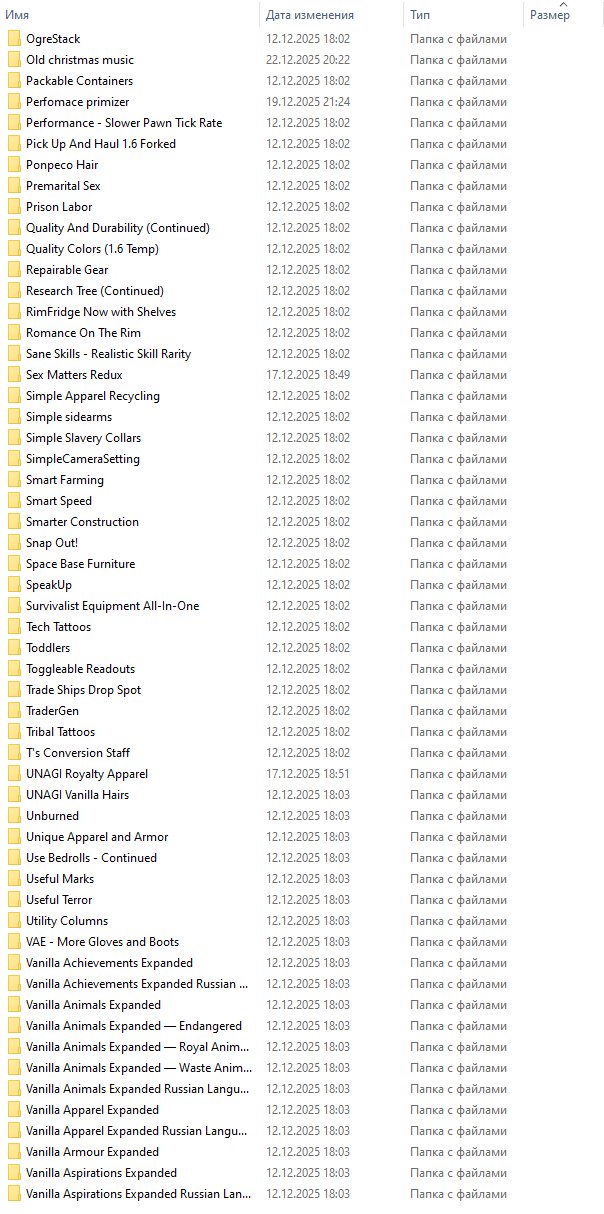Select the Snap Out! folder icon

click(x=13, y=543)
